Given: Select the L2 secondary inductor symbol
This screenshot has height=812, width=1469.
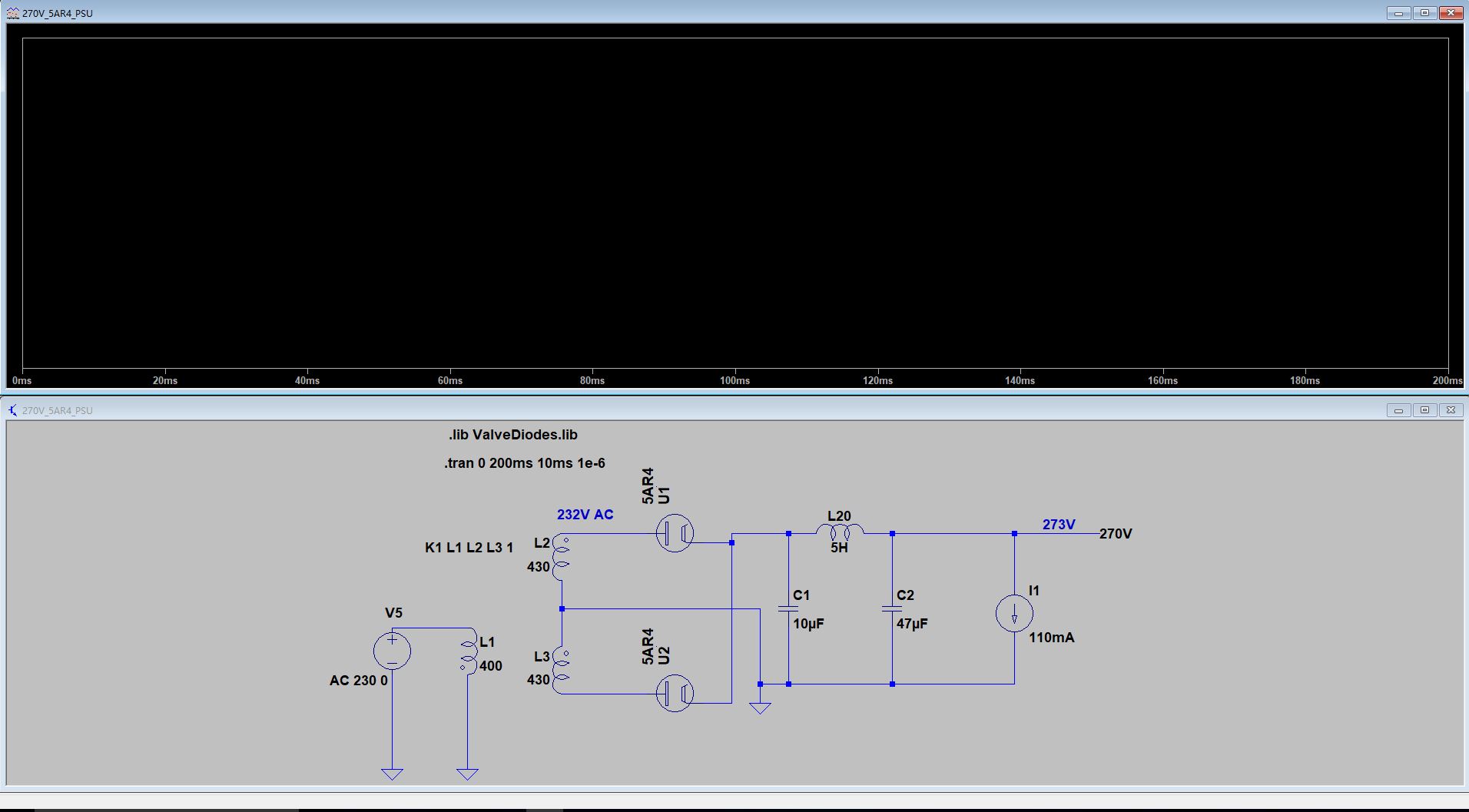Looking at the screenshot, I should click(562, 558).
